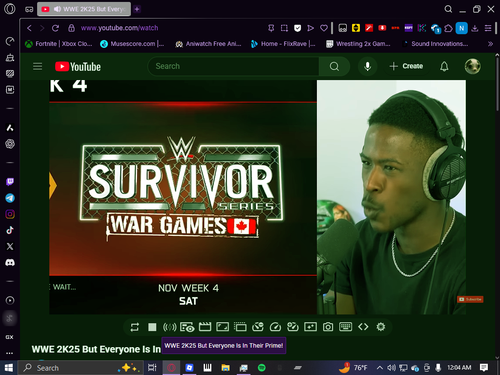Open the sidebar three-dots setup menu
The width and height of the screenshot is (500, 375).
point(10,353)
